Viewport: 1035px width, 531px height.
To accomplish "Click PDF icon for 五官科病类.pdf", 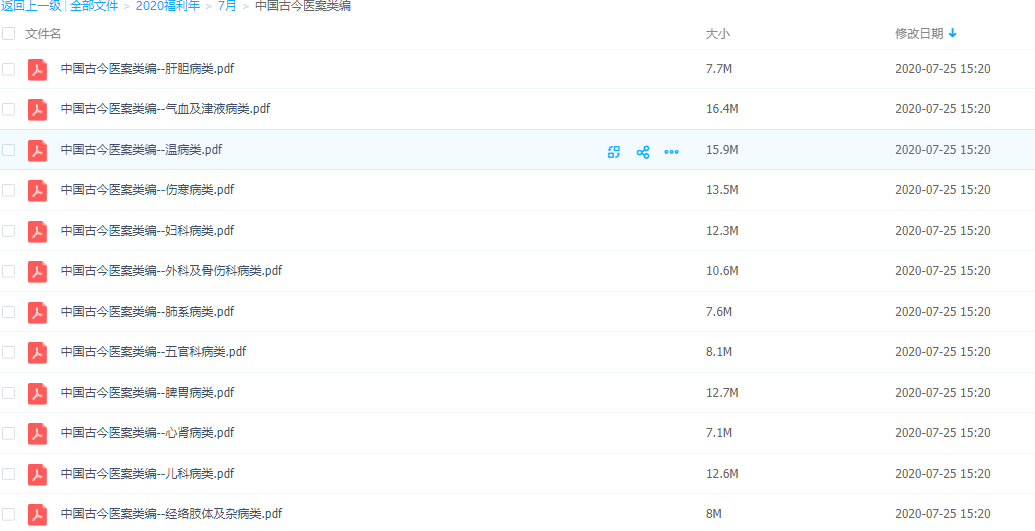I will (x=37, y=353).
